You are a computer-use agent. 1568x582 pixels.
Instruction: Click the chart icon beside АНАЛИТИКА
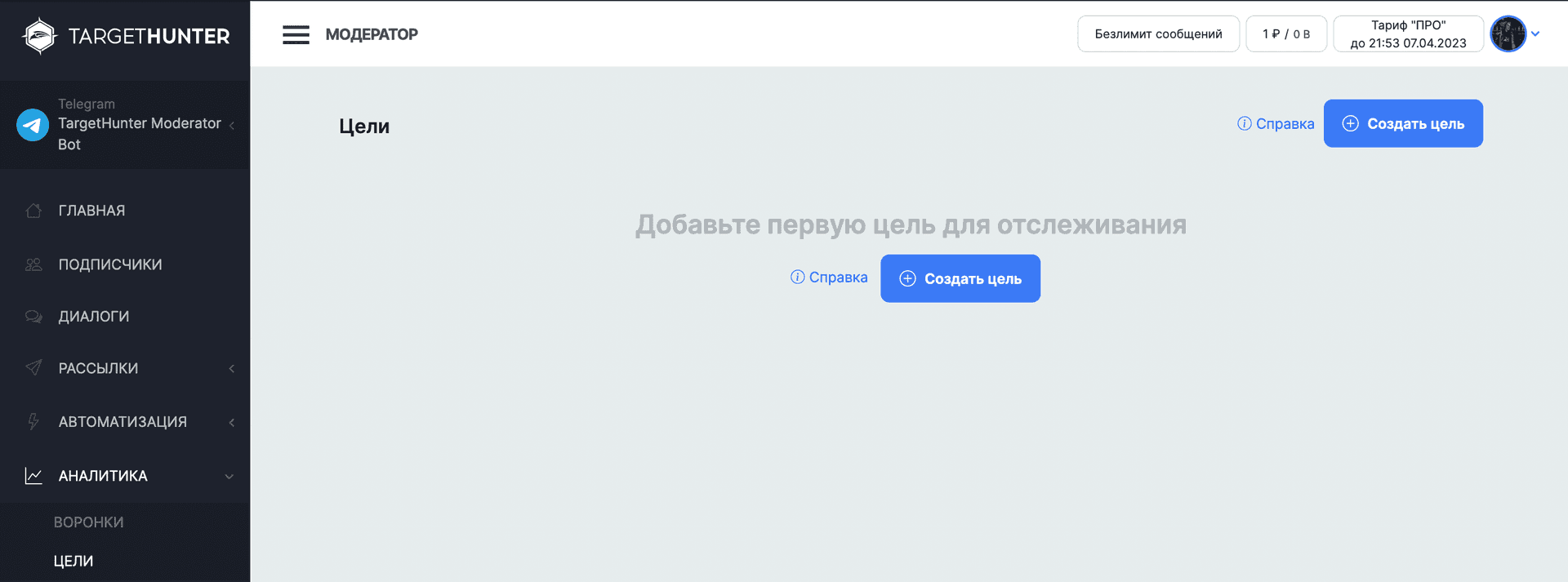tap(33, 476)
